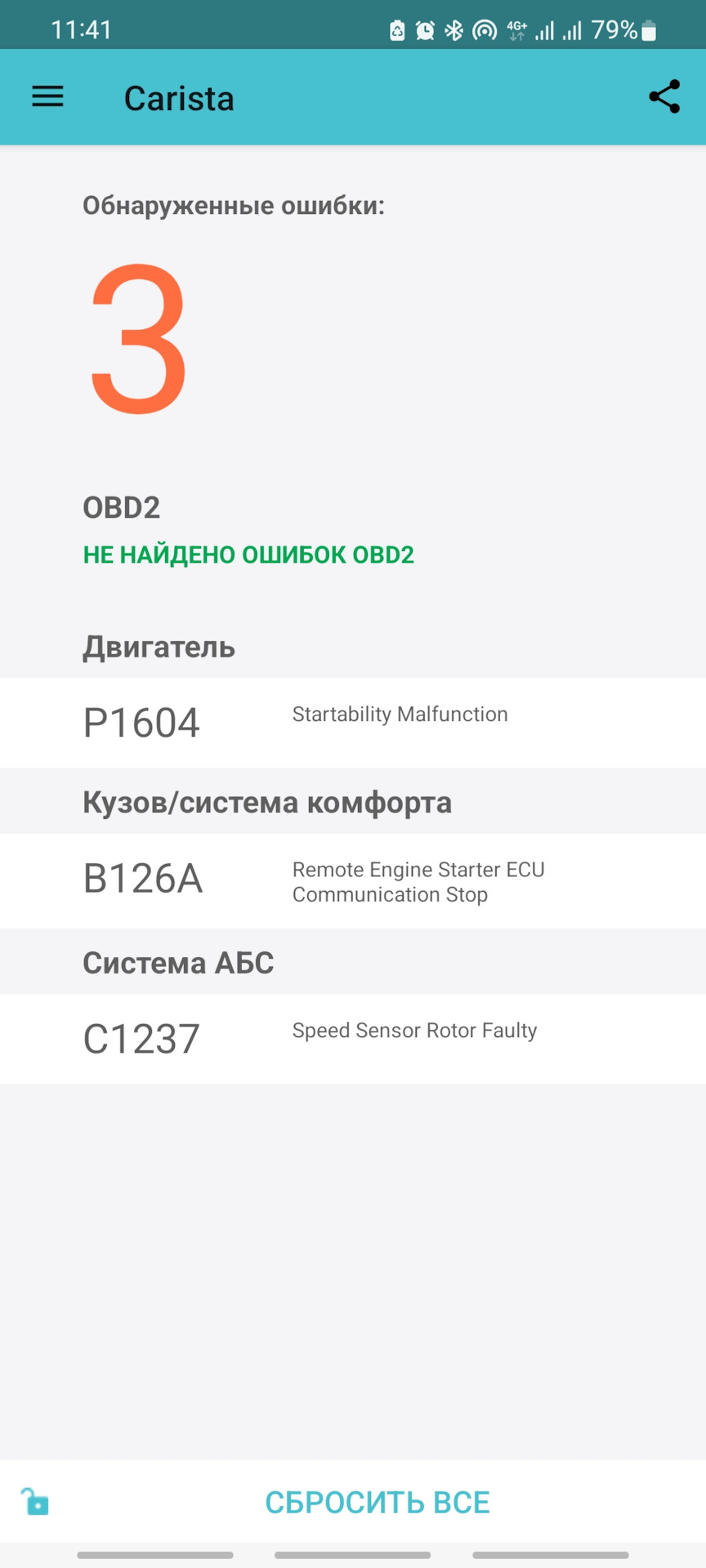706x1568 pixels.
Task: Open the B126A fault code entry
Action: click(x=143, y=879)
